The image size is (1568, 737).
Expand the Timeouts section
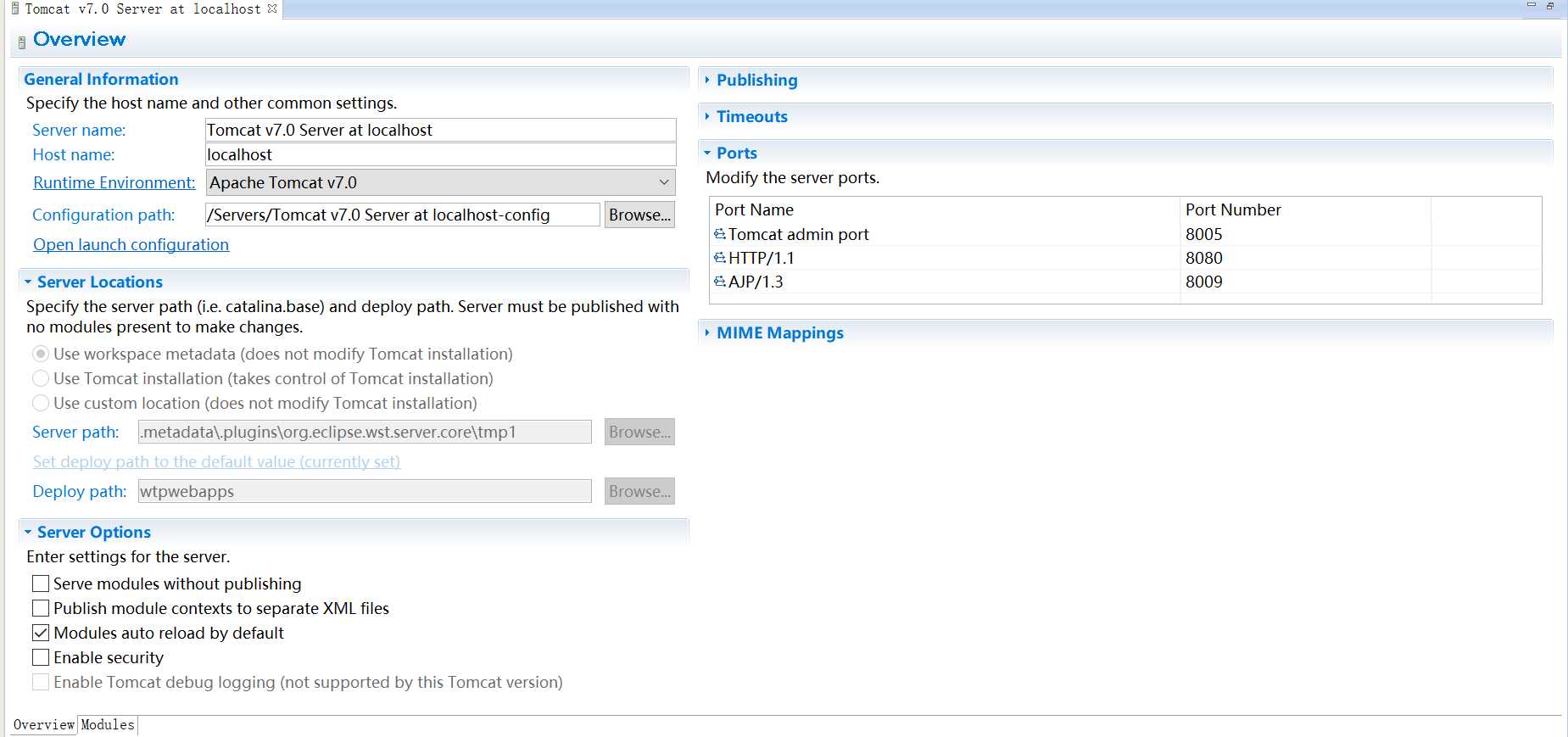(707, 116)
